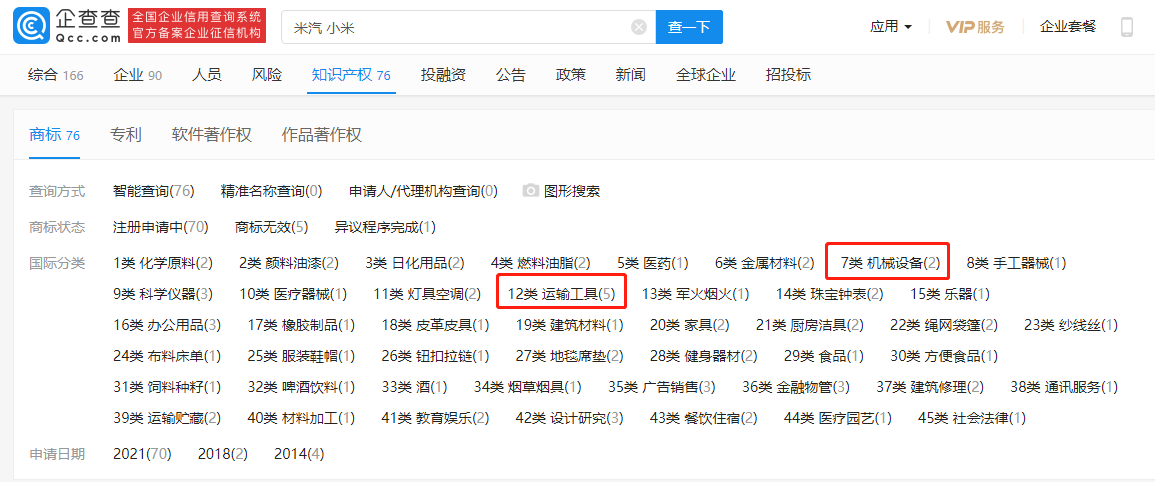Filter application date 2018(2)

point(223,454)
